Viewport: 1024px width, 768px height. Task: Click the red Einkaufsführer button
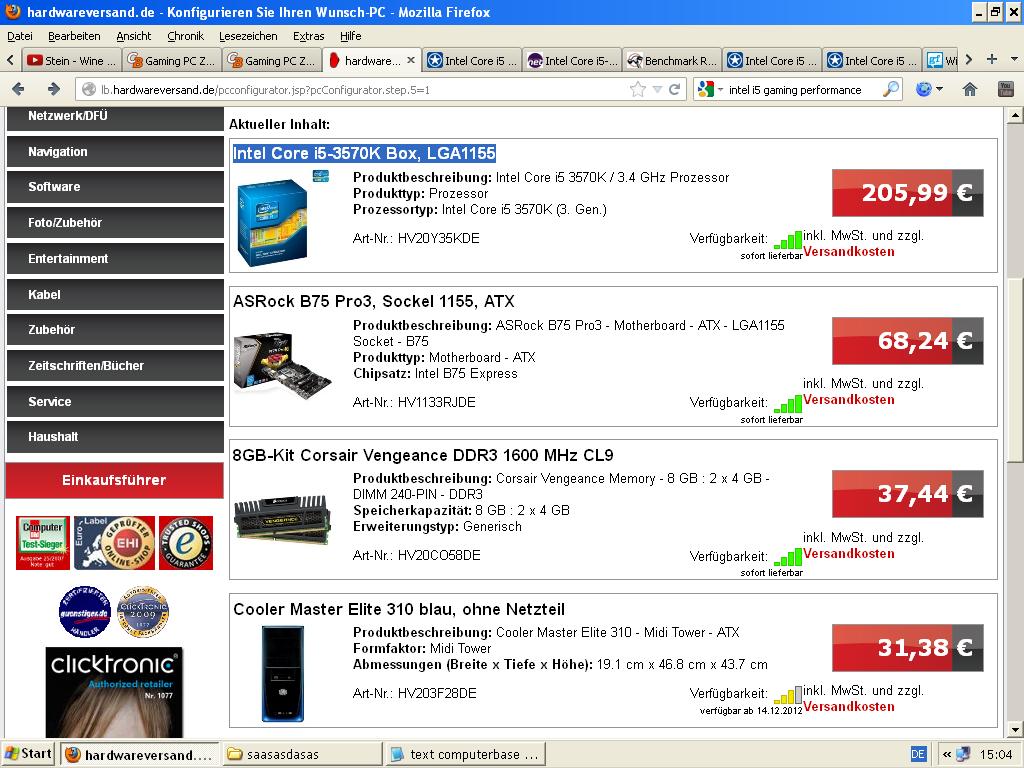114,480
